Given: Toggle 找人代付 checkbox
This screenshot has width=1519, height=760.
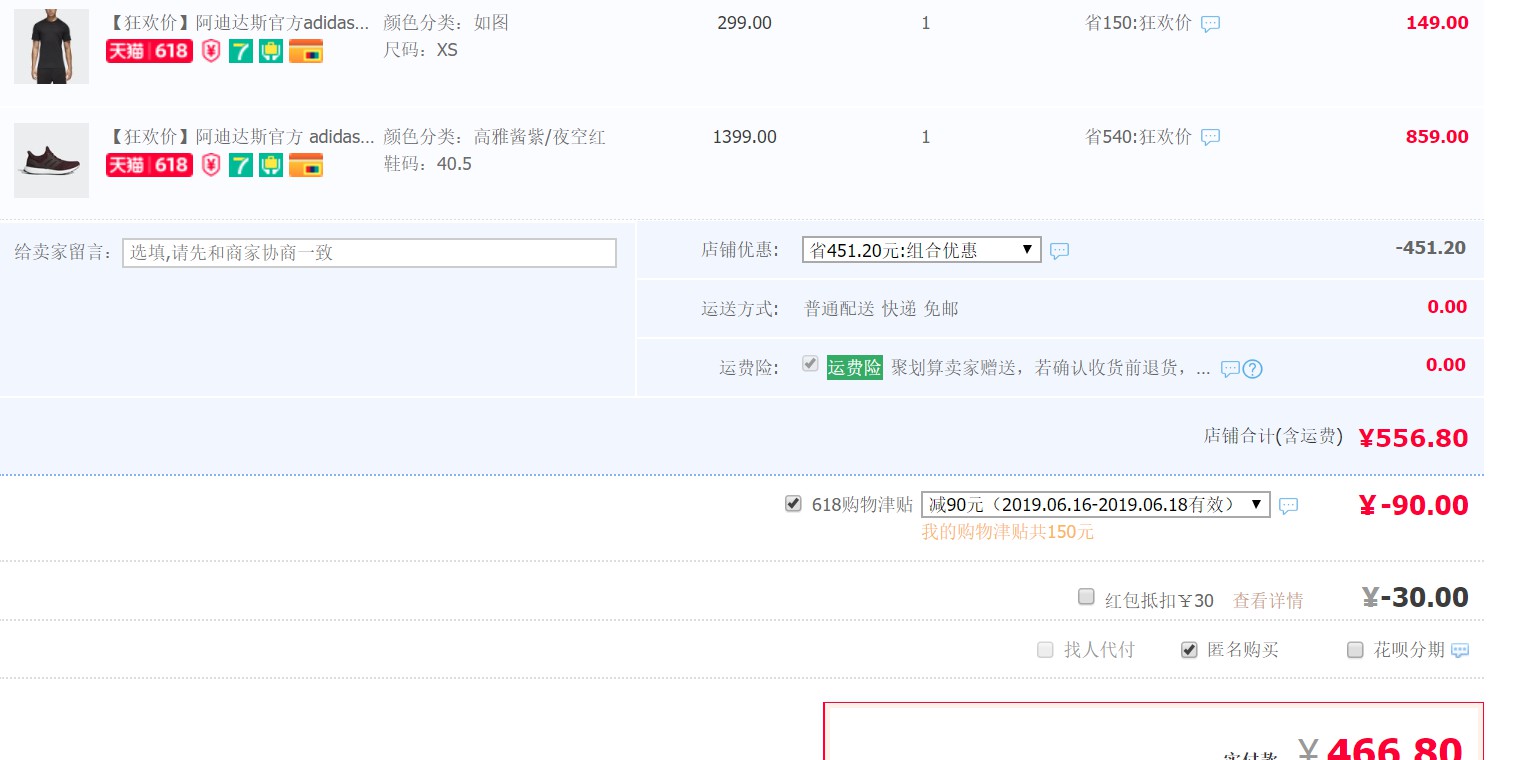Looking at the screenshot, I should [x=1045, y=650].
